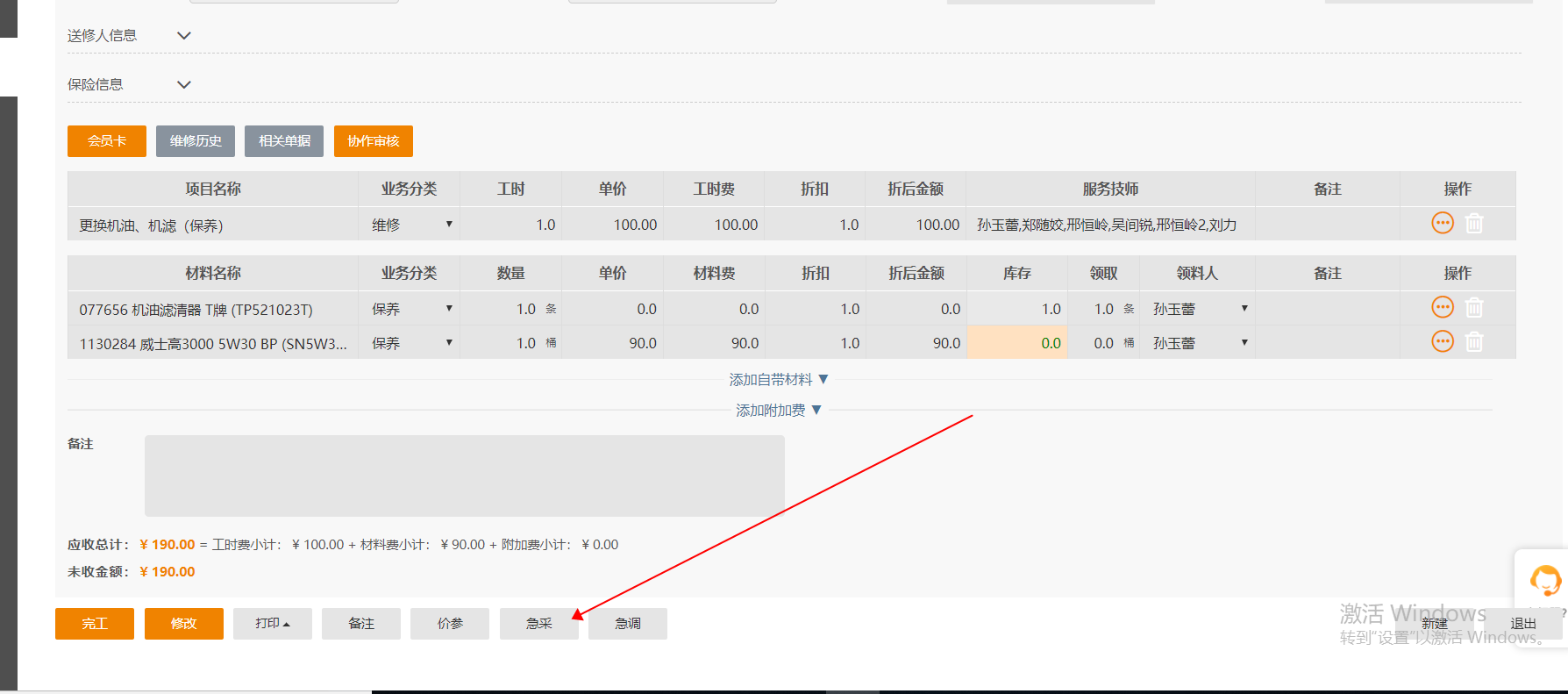Edit 折扣 value of 更换机油、机滤 row
This screenshot has width=1568, height=694.
tap(815, 225)
